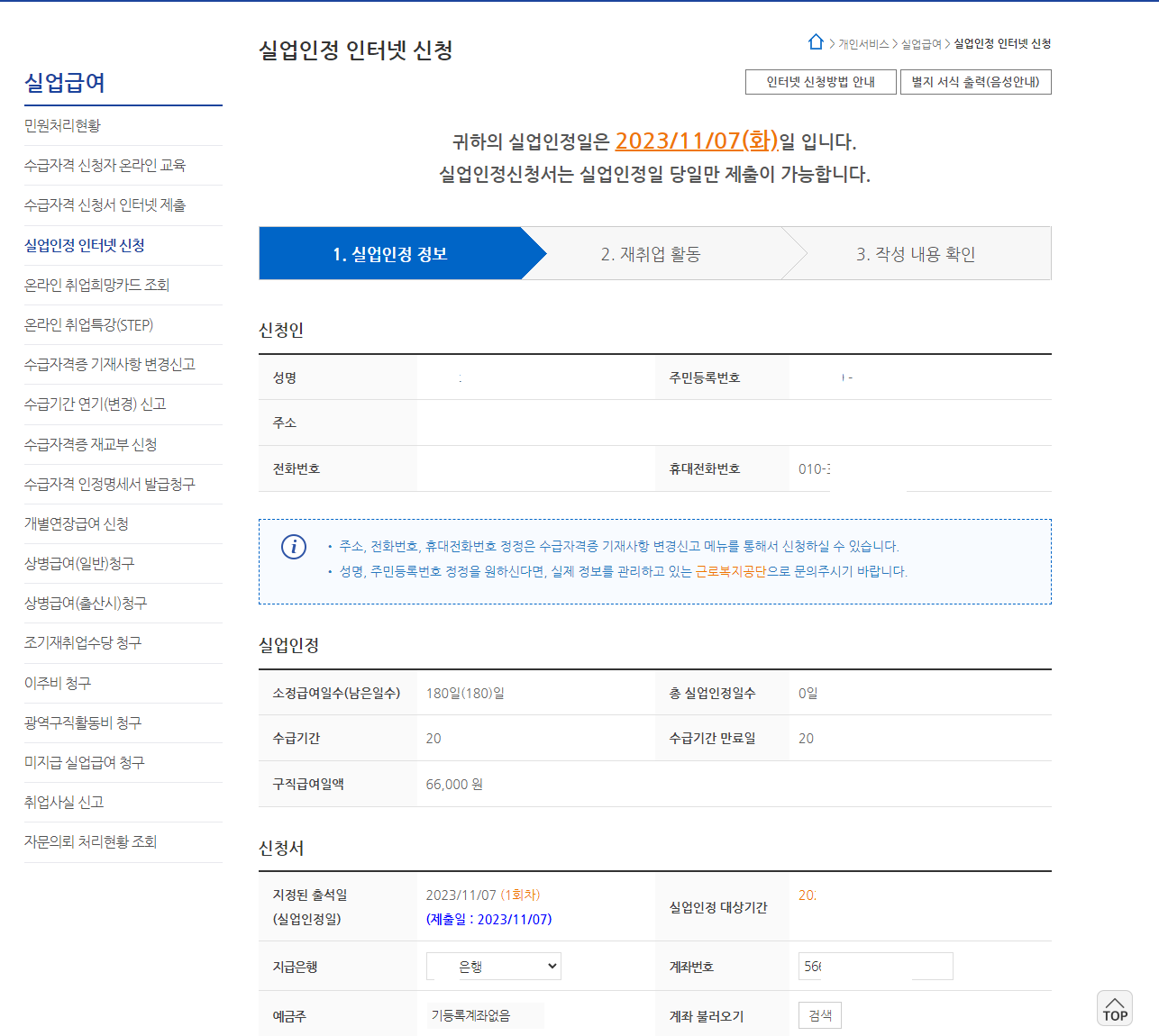
Task: Select step 3. 작성 내용 확인 tab
Action: point(916,254)
